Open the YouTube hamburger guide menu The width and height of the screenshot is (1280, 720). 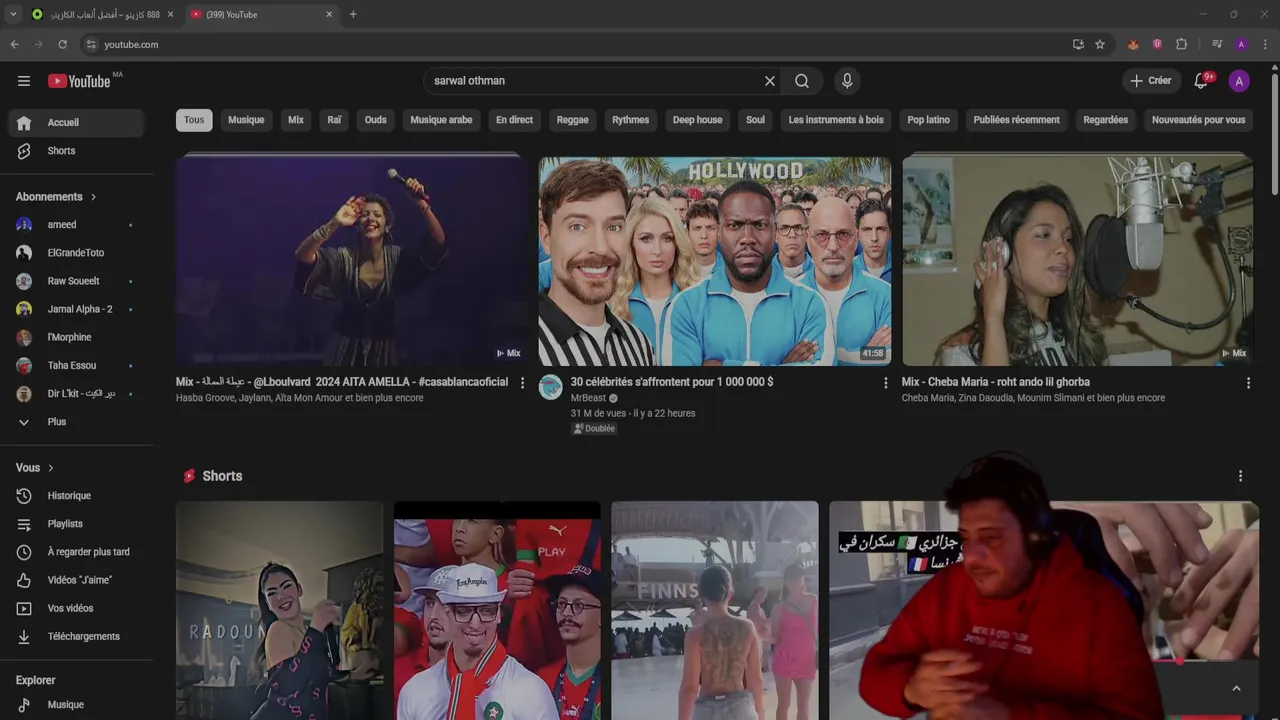[x=24, y=81]
